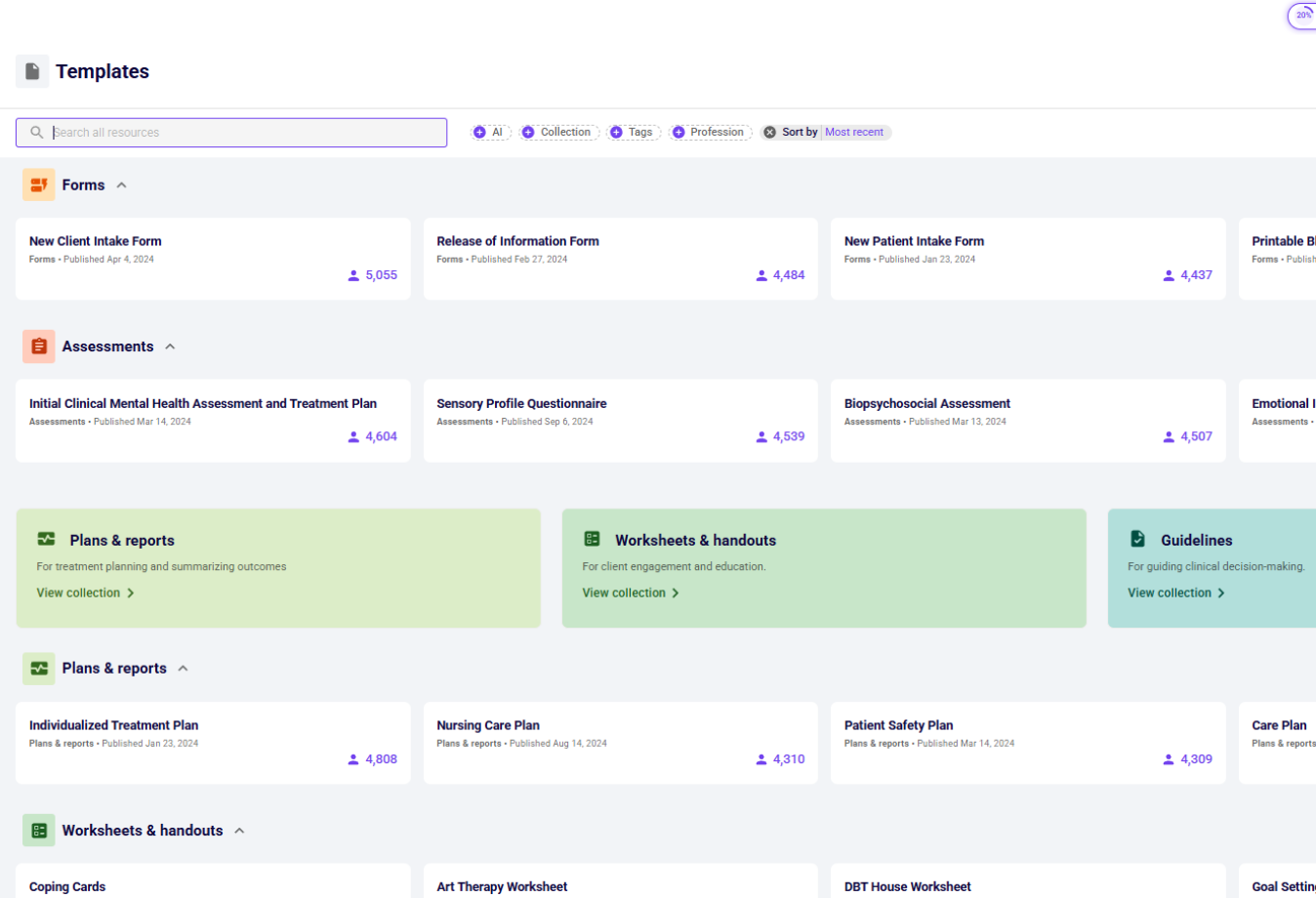Image resolution: width=1316 pixels, height=898 pixels.
Task: Open the Tags filter dropdown
Action: 635,133
